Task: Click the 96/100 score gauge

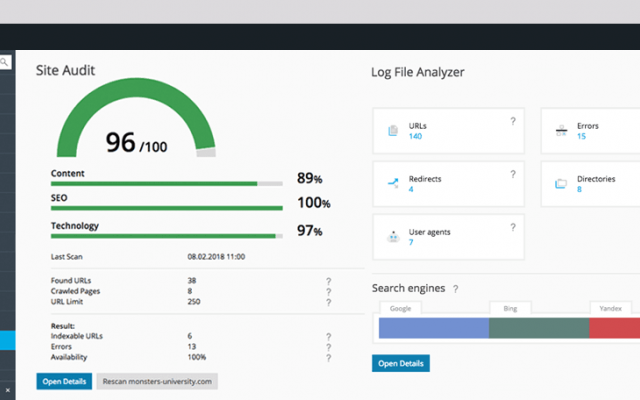Action: (x=136, y=118)
